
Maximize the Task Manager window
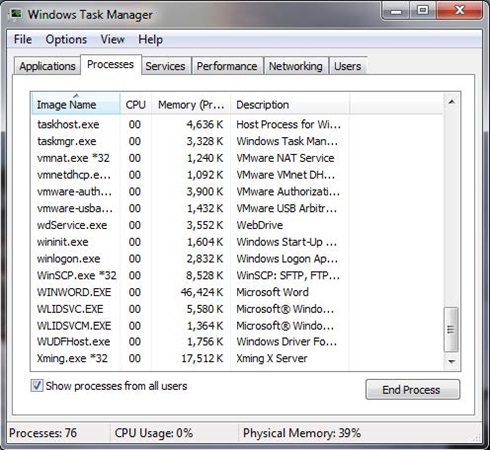(x=423, y=11)
